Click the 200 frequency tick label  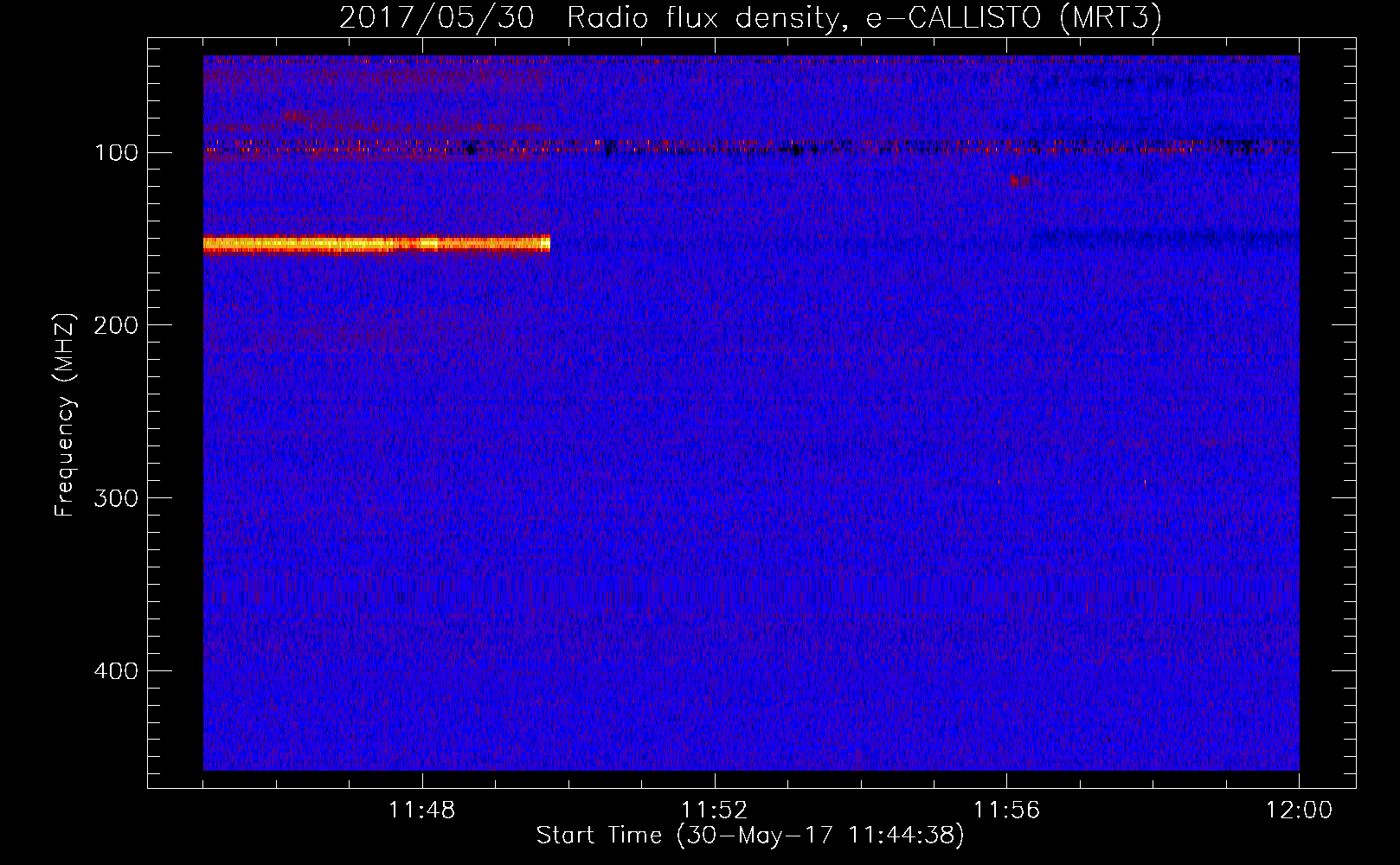tap(116, 325)
